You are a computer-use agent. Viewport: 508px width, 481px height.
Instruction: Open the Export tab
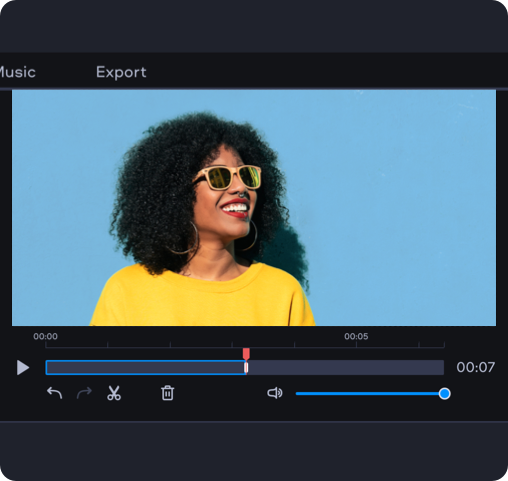tap(121, 72)
